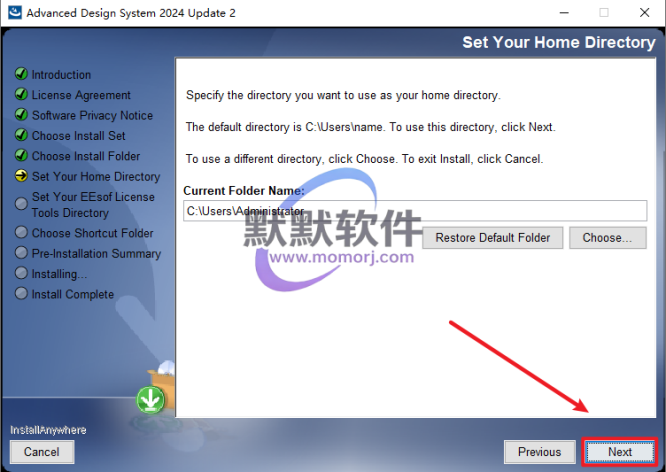Click the green download arrow installer icon

150,400
